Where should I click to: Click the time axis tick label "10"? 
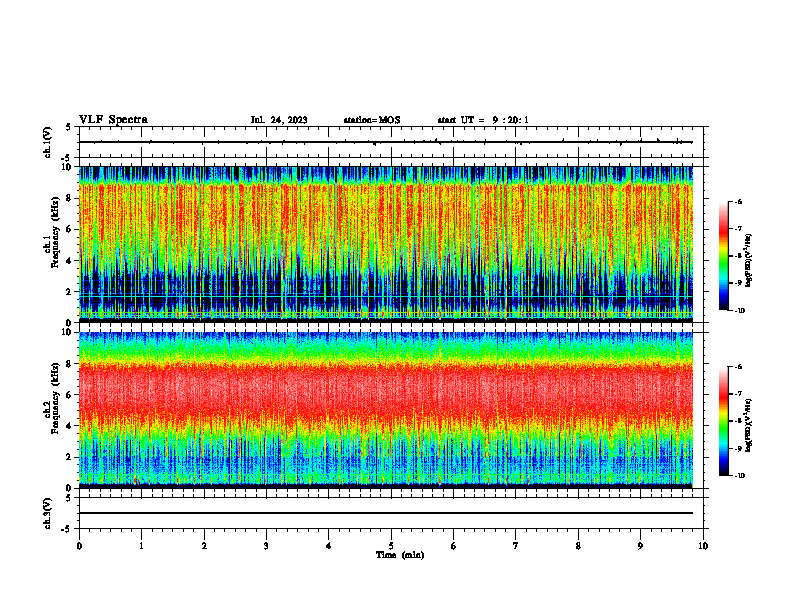(x=703, y=546)
